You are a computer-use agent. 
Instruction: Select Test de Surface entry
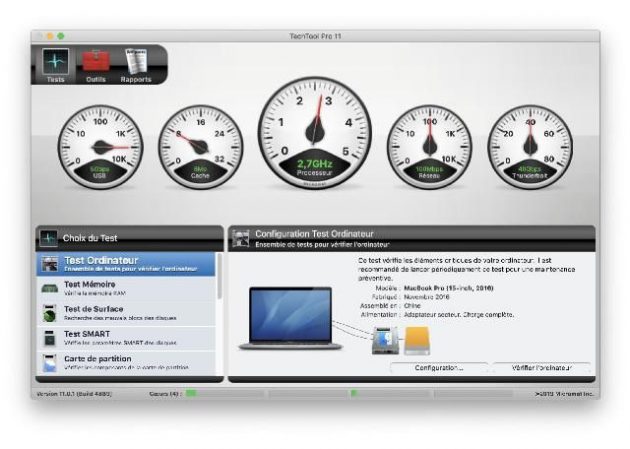[x=126, y=313]
